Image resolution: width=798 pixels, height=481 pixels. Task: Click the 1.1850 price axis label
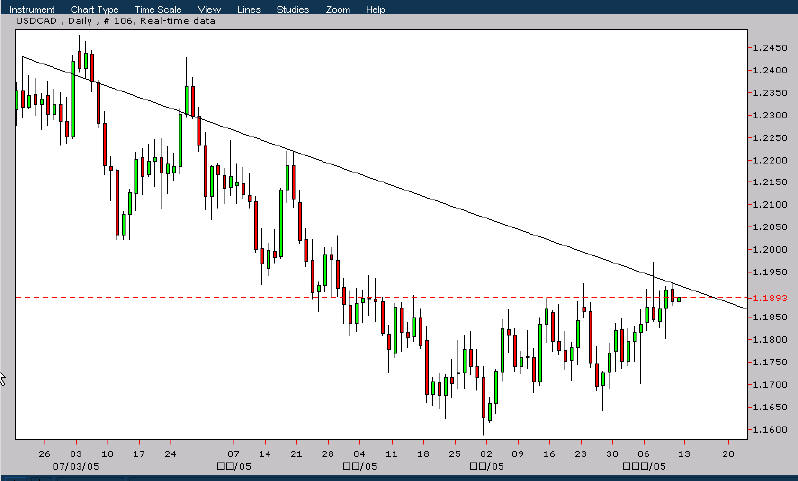pyautogui.click(x=770, y=317)
